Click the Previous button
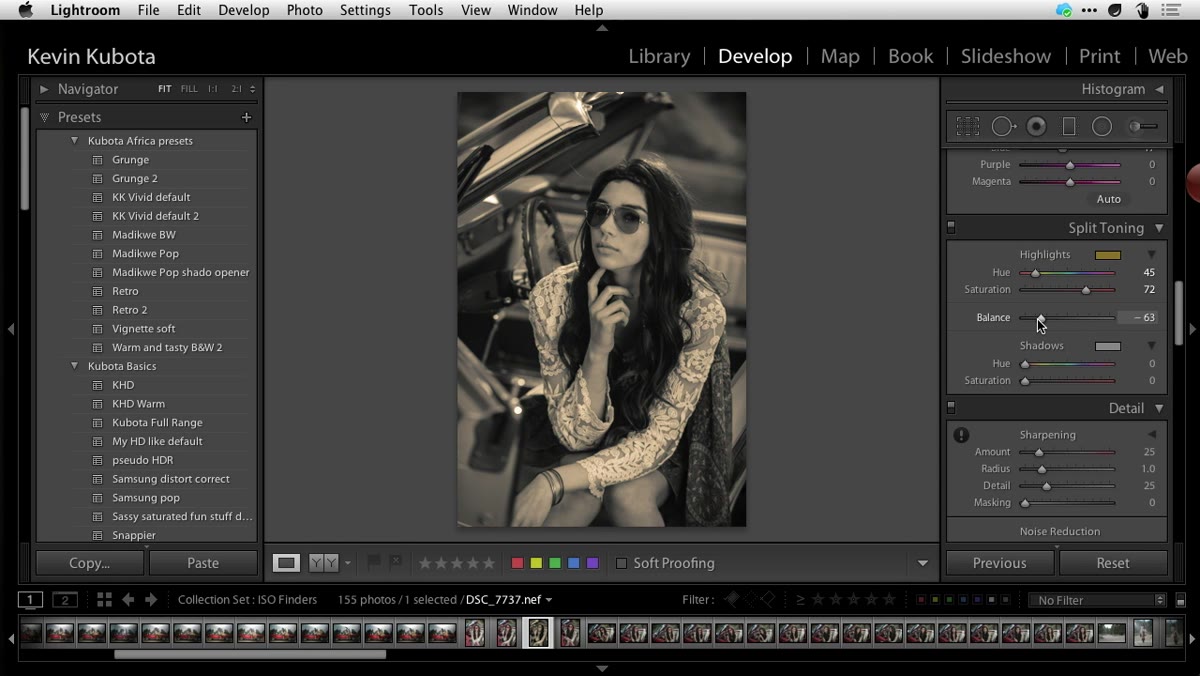Screen dimensions: 1200x676 click(1000, 563)
